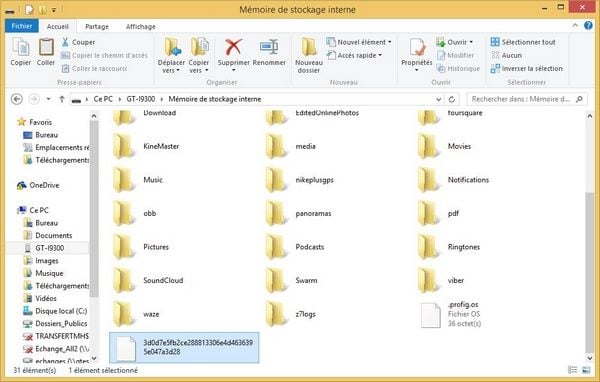
Task: Click GT-I9300 in the address bar
Action: click(141, 99)
